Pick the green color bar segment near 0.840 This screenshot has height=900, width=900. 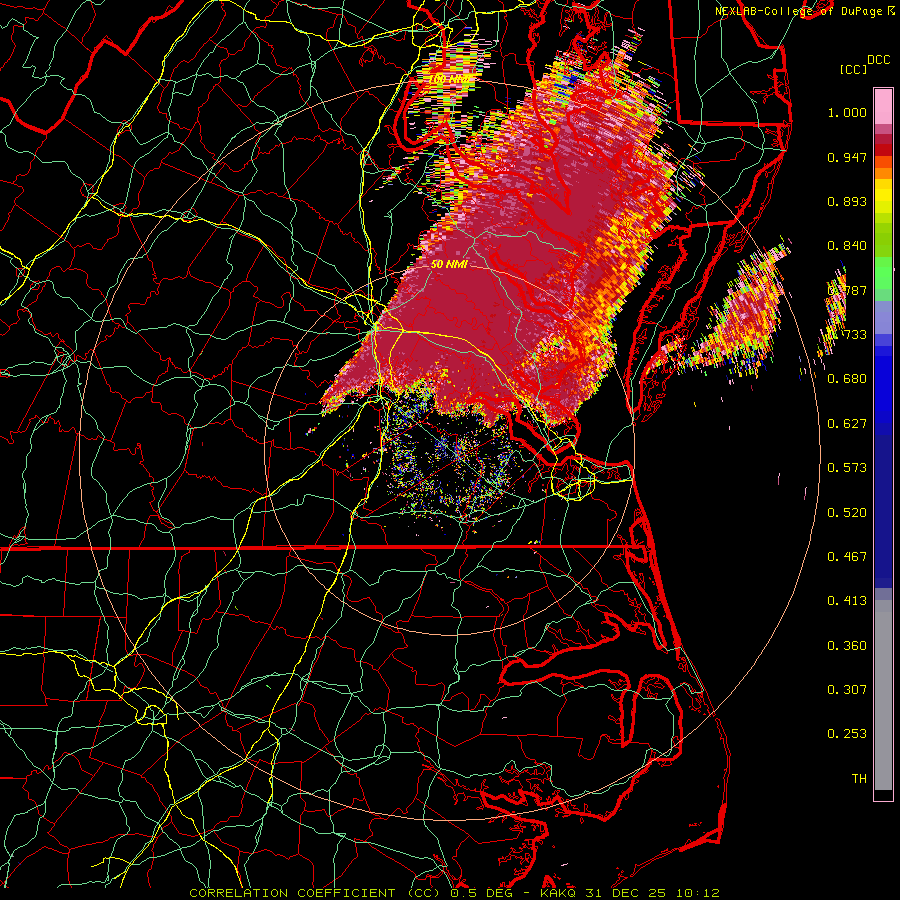tap(883, 240)
